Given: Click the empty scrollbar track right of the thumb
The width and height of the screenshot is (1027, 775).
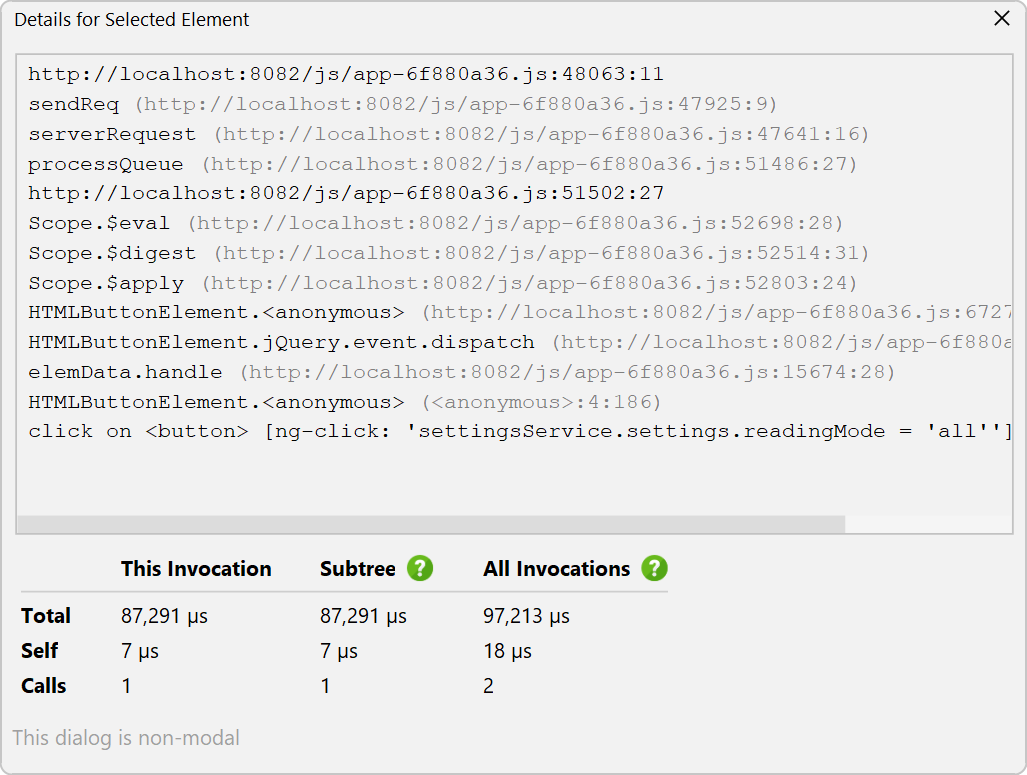Looking at the screenshot, I should (928, 524).
